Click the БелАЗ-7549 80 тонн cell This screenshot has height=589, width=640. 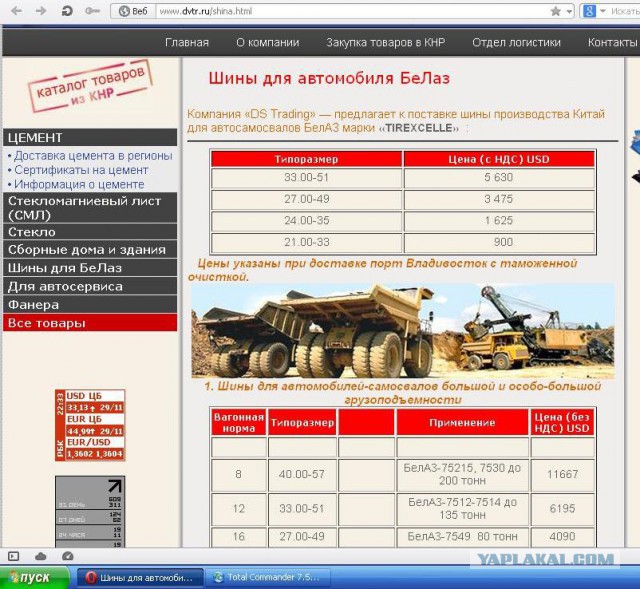[462, 537]
